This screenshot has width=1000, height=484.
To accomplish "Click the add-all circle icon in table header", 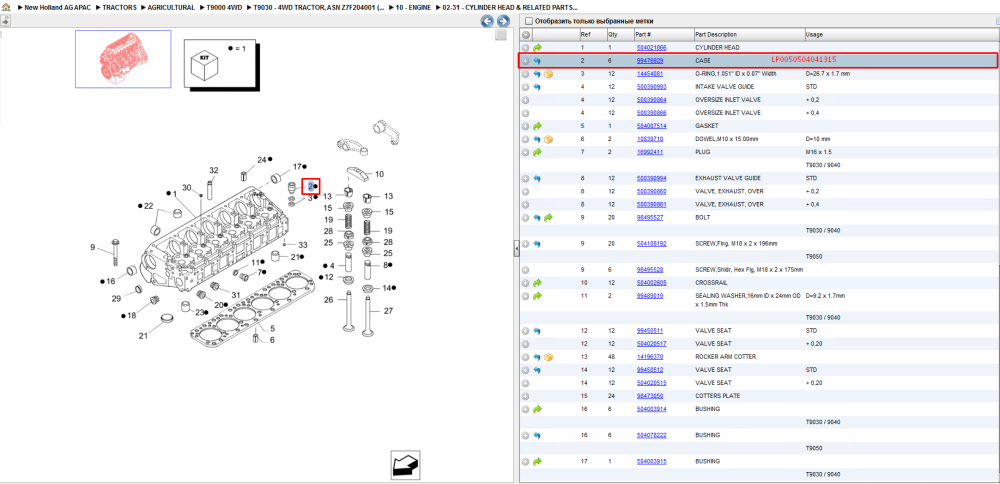I will pos(526,34).
